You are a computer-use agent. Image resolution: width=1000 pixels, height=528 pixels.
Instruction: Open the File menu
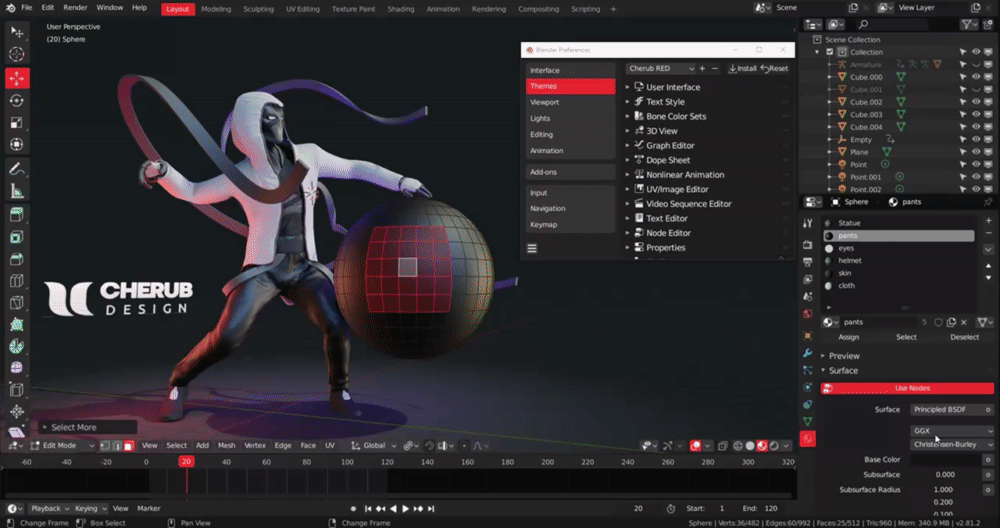[26, 8]
